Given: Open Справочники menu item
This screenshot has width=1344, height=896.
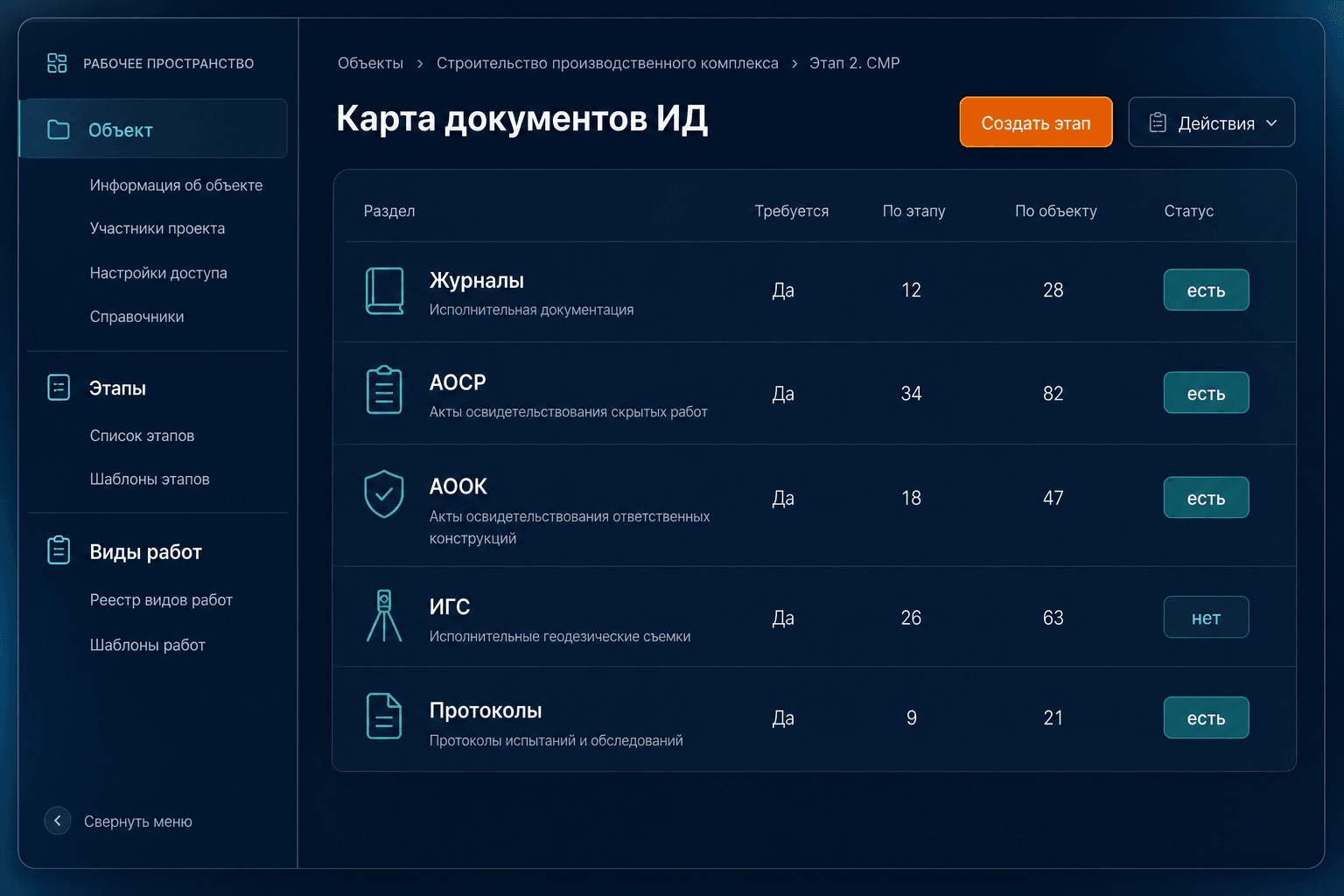Looking at the screenshot, I should tap(136, 317).
